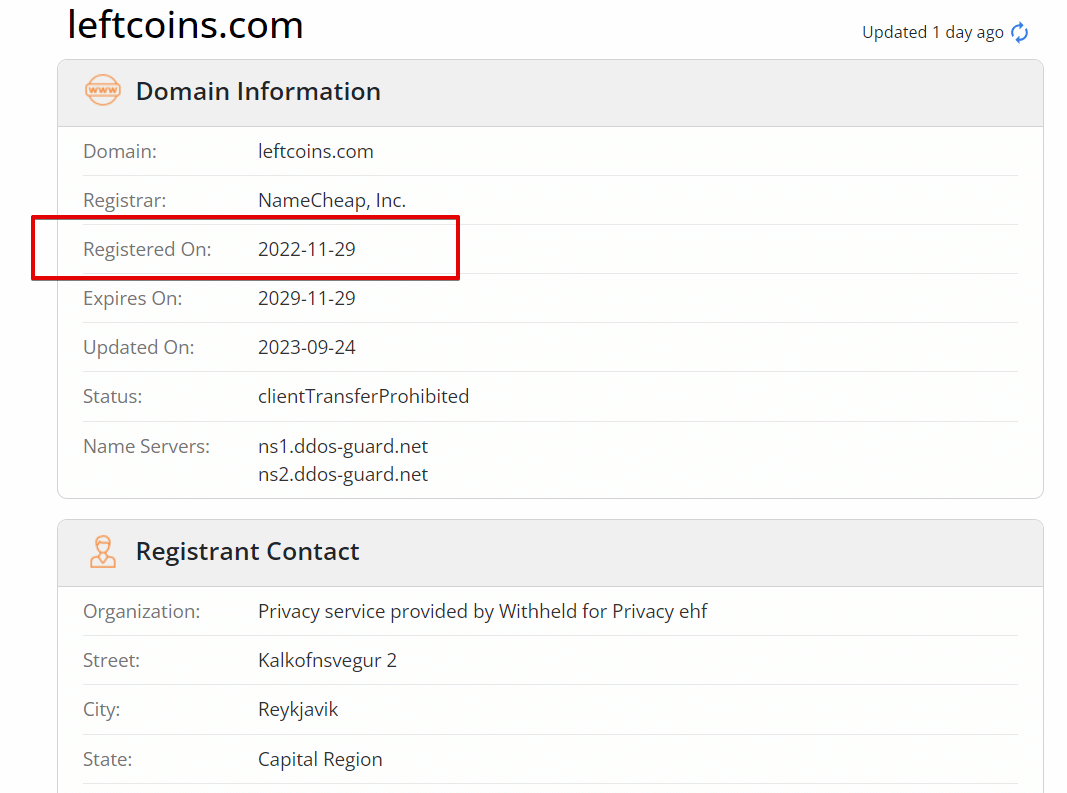Click name server ns2.ddos-guard.net
This screenshot has width=1067, height=793.
(x=343, y=474)
